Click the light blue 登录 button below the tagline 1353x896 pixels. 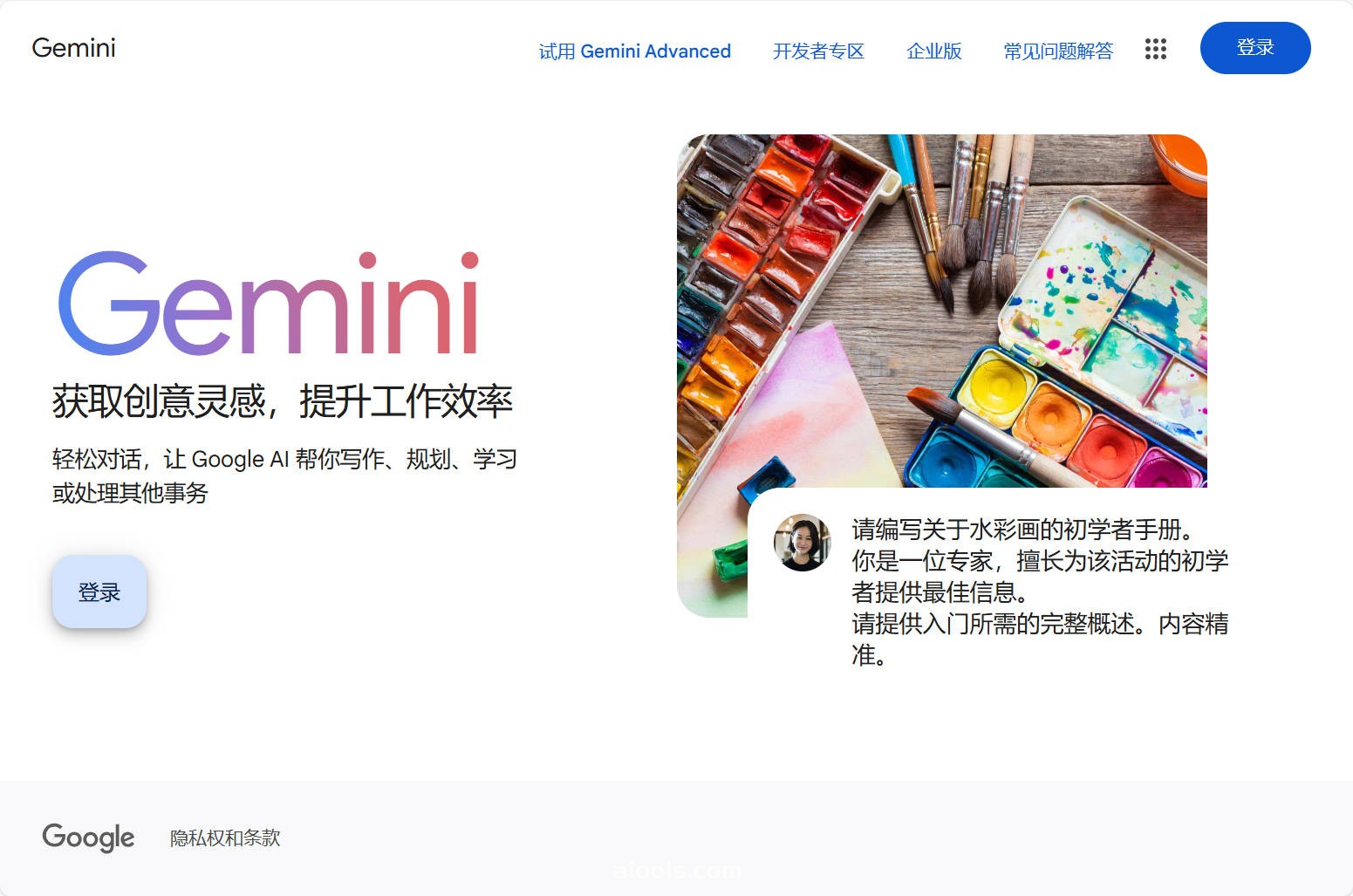pyautogui.click(x=99, y=592)
